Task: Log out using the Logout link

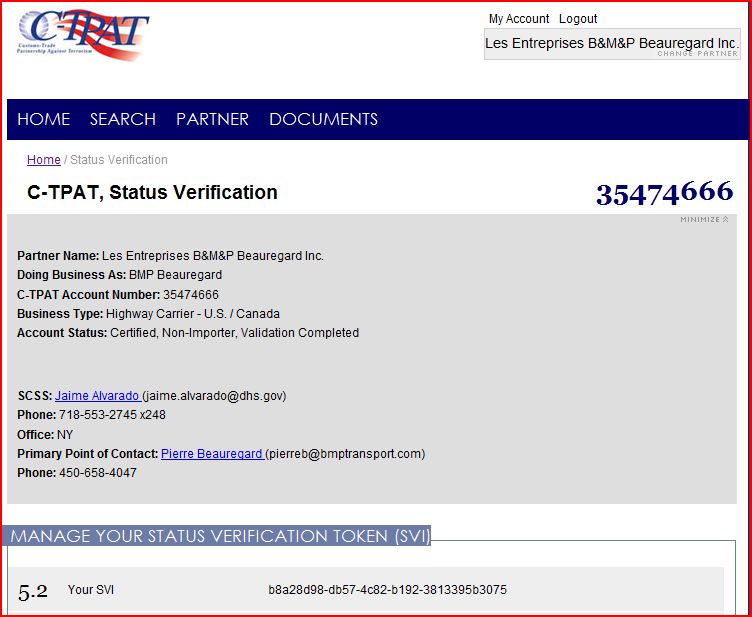Action: pos(578,19)
